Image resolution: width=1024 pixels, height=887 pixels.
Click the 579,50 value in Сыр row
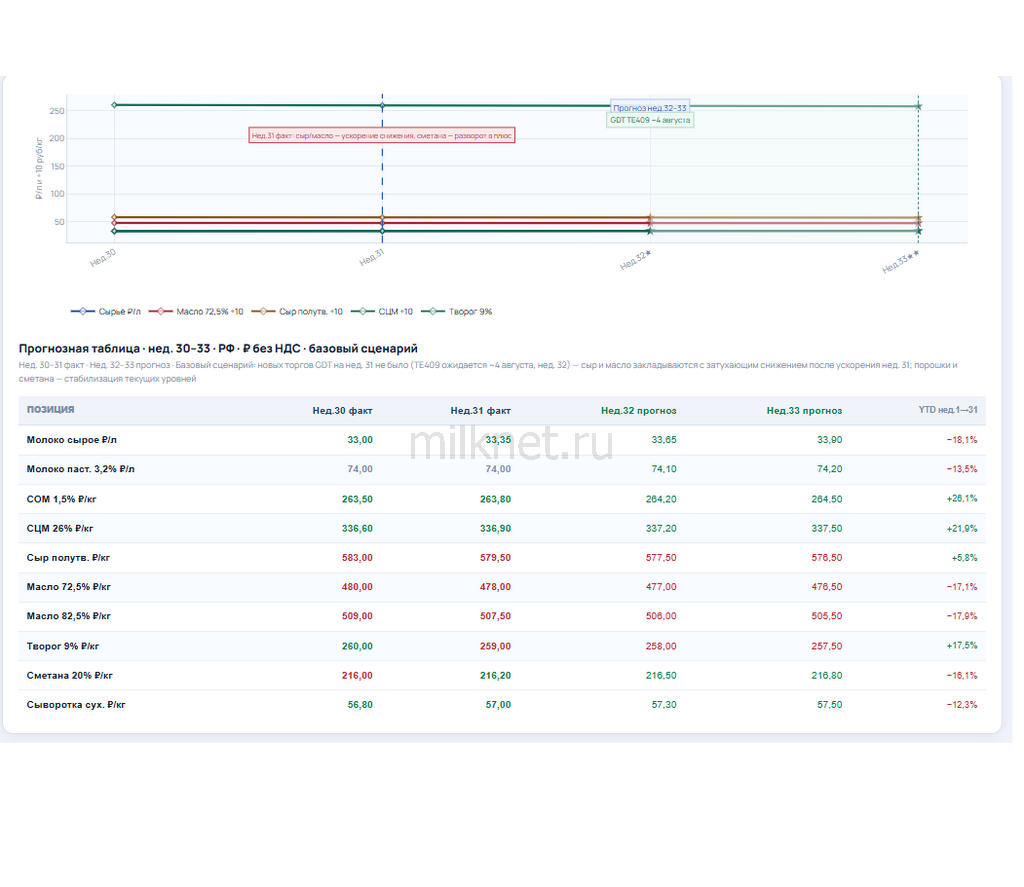coord(496,558)
